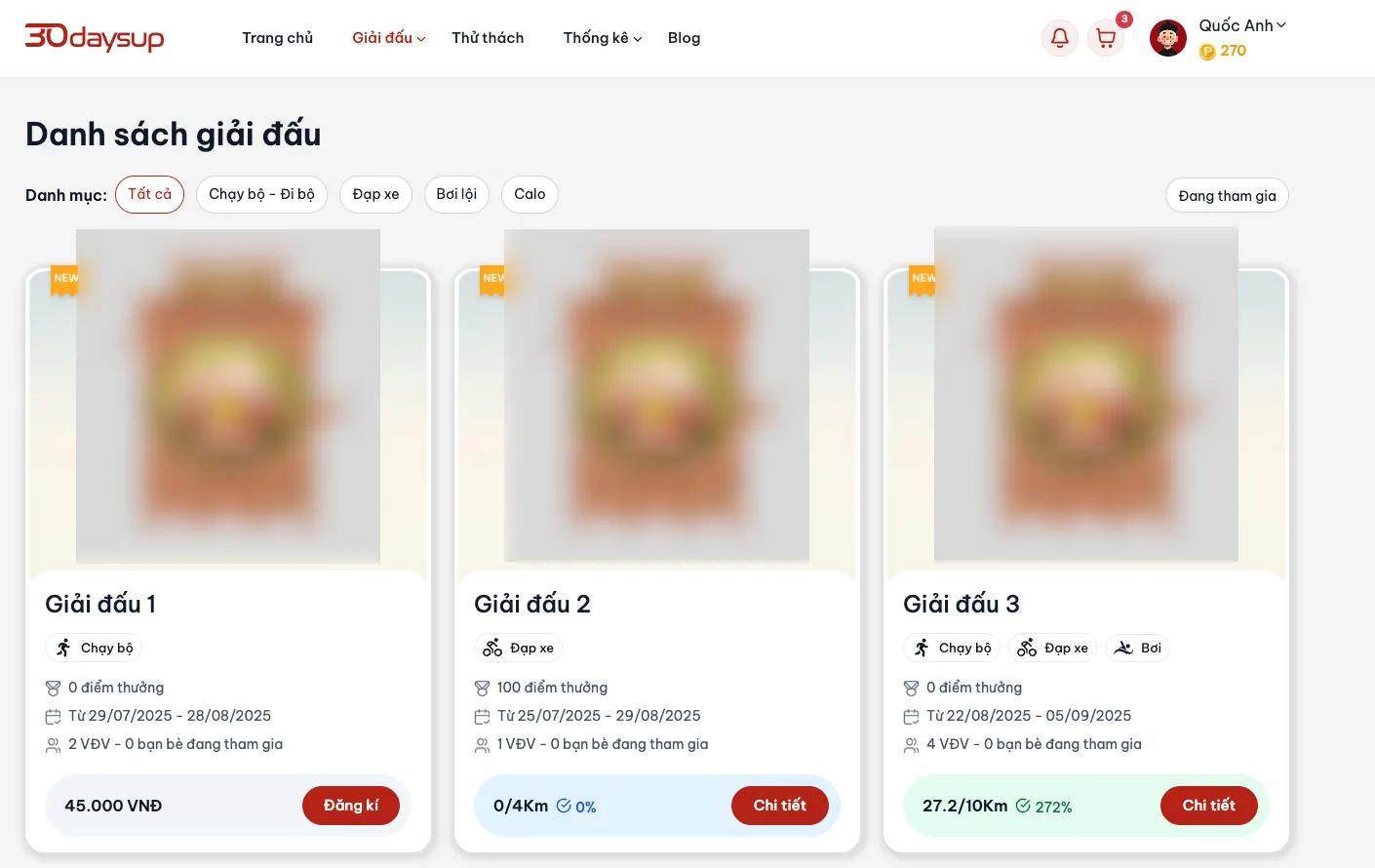Image resolution: width=1375 pixels, height=868 pixels.
Task: Expand the Thống kê menu dropdown
Action: click(603, 38)
